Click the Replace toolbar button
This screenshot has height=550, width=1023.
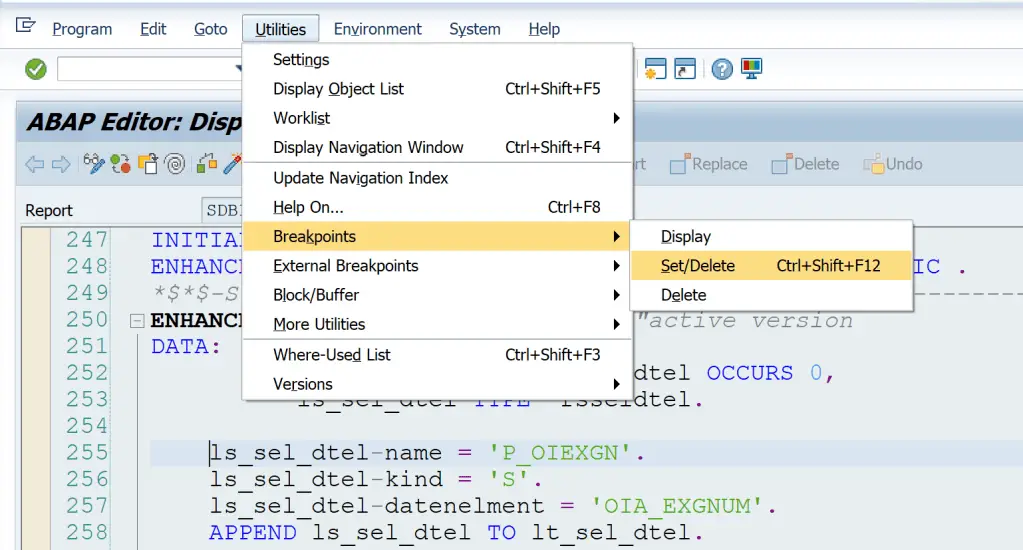709,164
